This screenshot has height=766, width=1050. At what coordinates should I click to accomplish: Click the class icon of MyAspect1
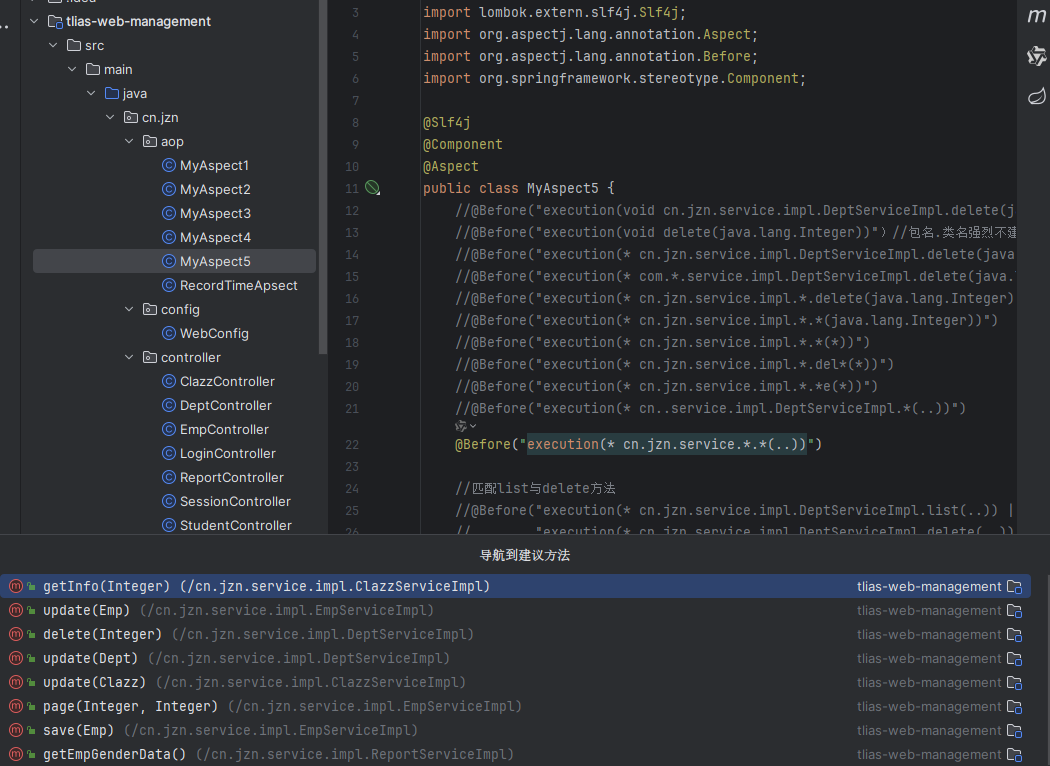[169, 165]
